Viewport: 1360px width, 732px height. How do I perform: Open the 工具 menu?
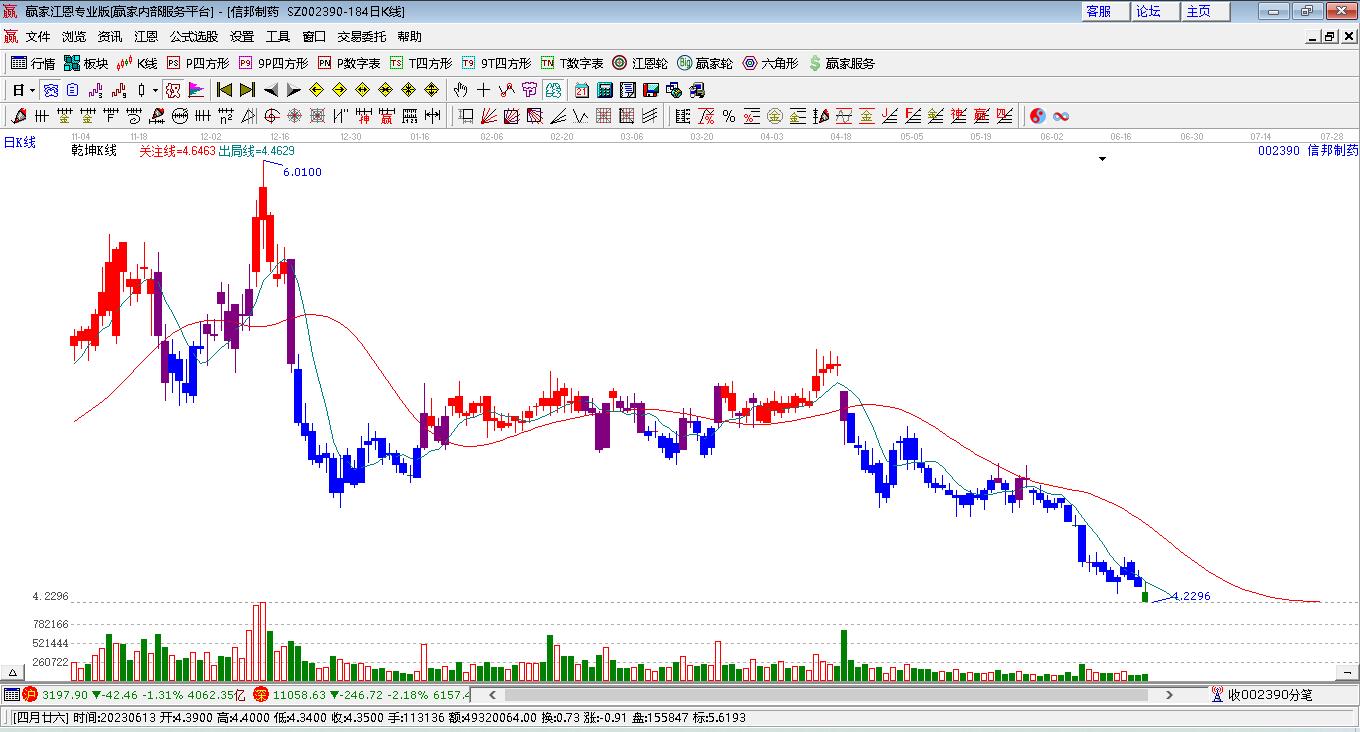coord(278,36)
